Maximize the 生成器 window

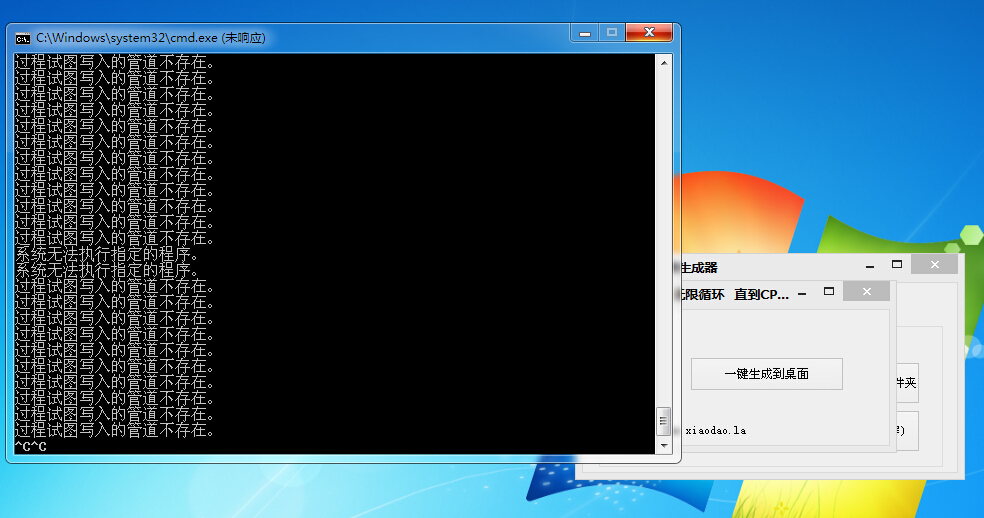pos(897,265)
